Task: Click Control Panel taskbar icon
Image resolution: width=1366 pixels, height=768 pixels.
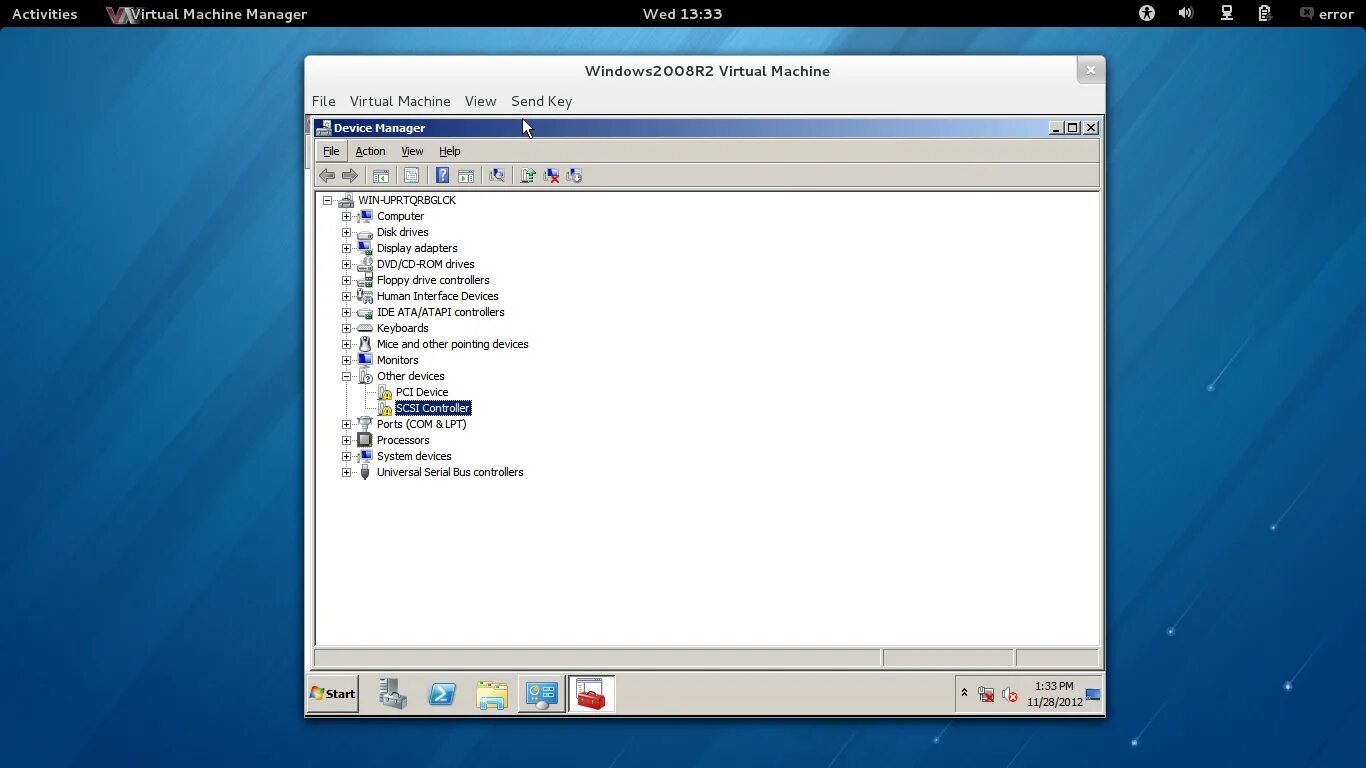Action: pyautogui.click(x=541, y=694)
